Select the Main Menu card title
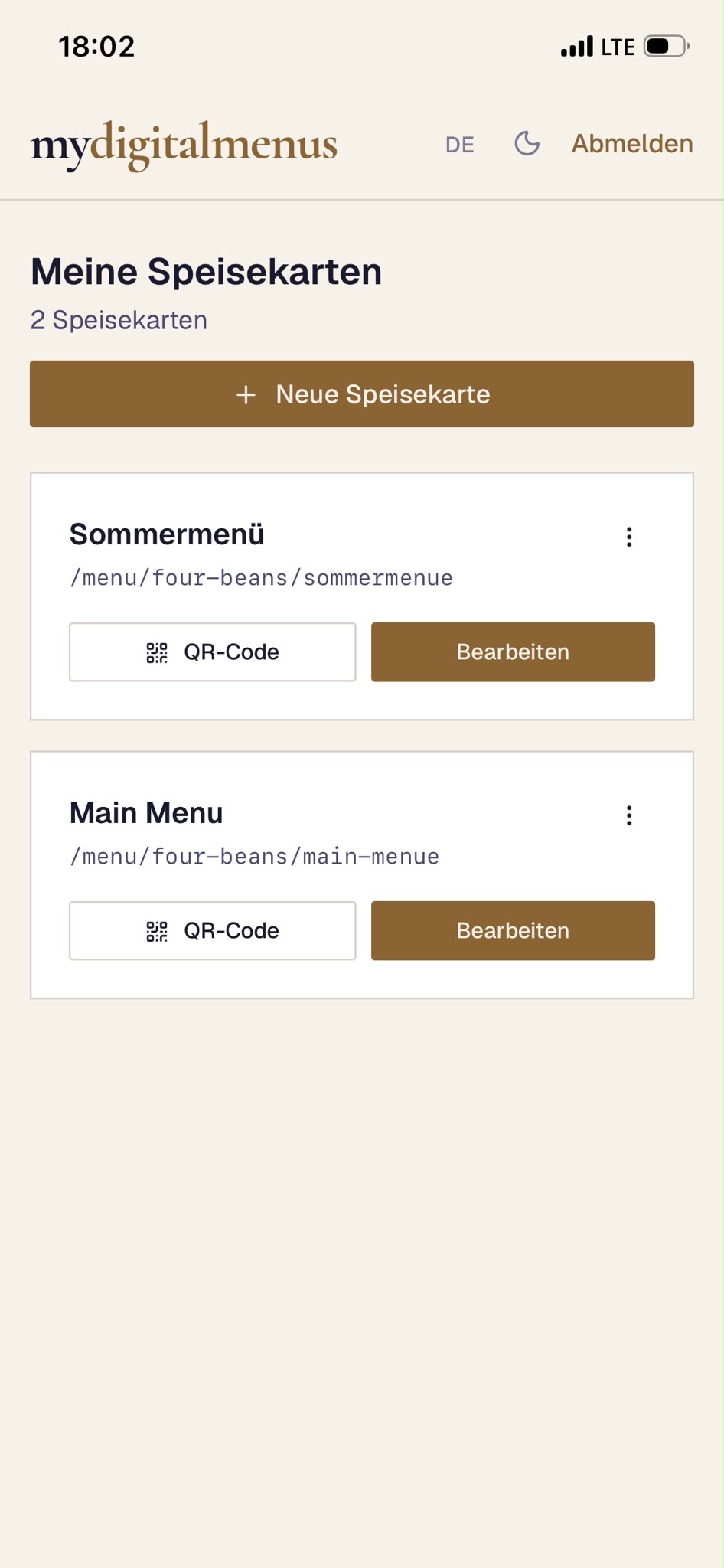724x1568 pixels. click(x=146, y=813)
